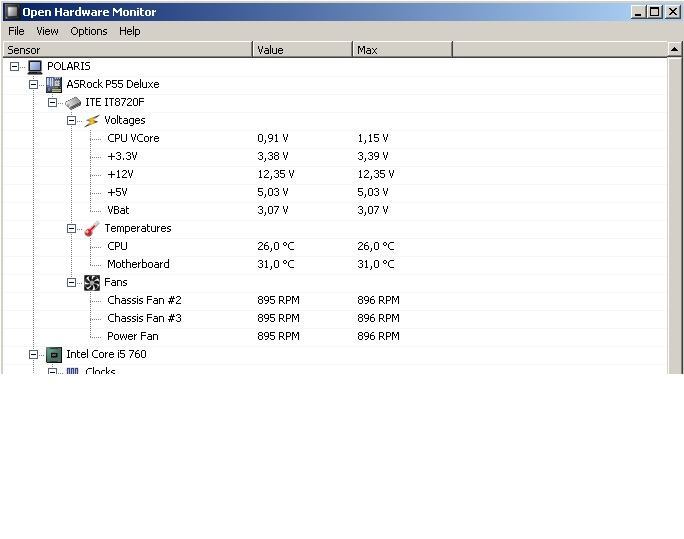Viewport: 684px width, 539px height.
Task: Collapse the Fans group
Action: 72,283
